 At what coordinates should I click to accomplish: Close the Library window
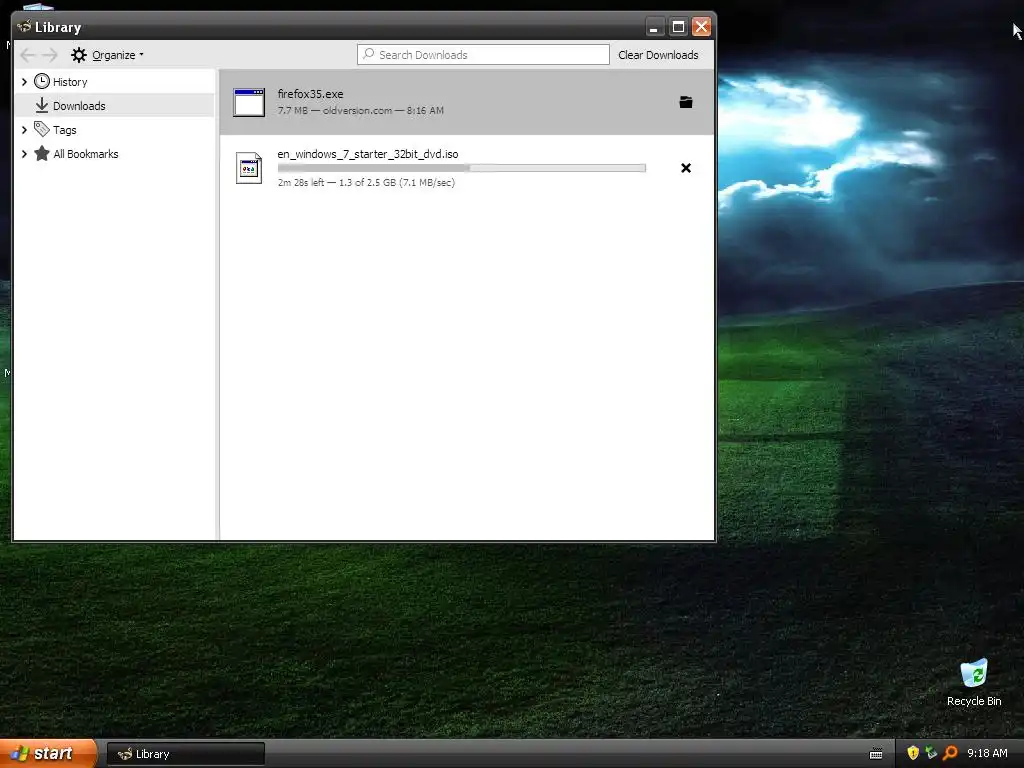701,27
